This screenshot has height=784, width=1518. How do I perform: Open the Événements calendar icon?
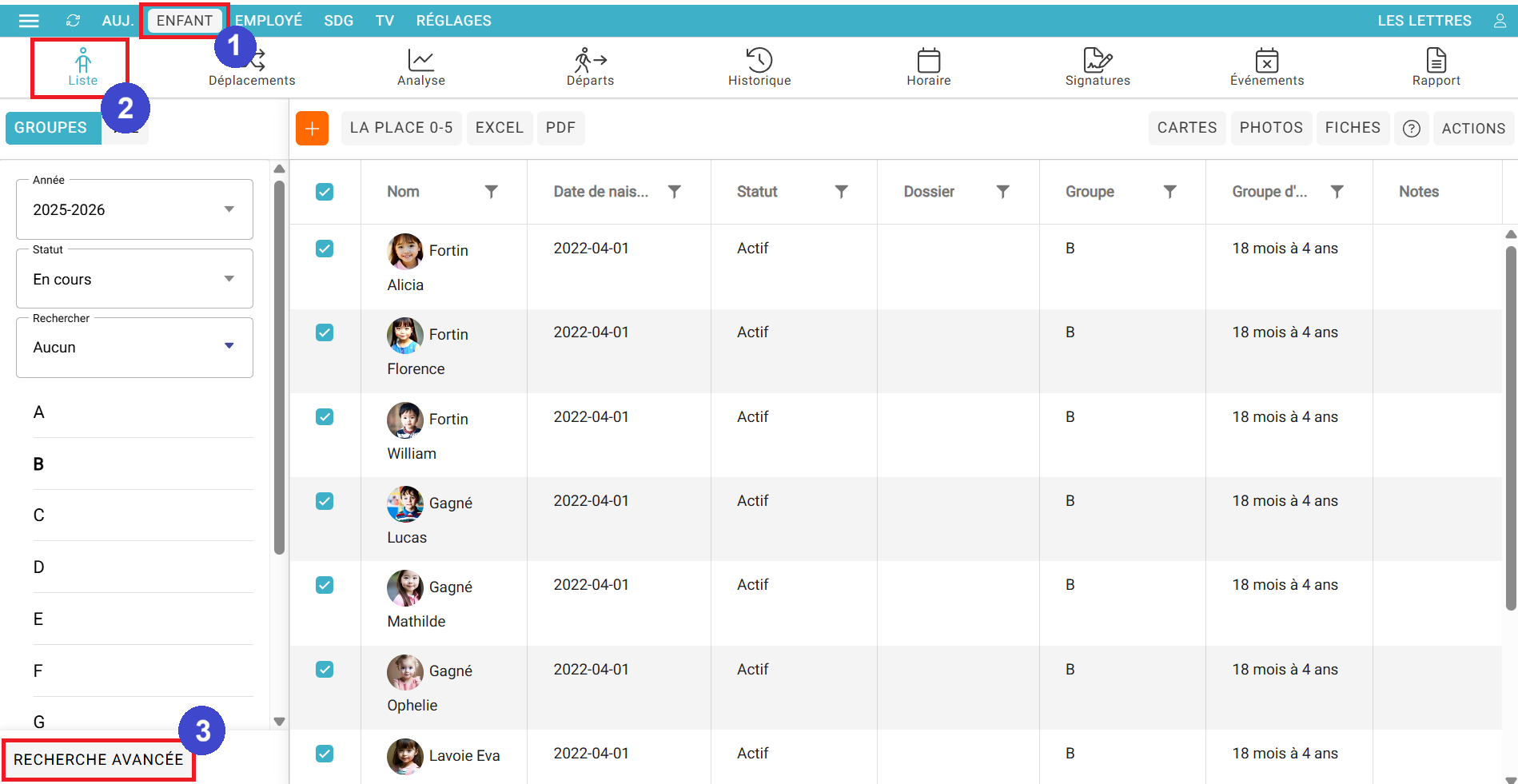click(x=1266, y=60)
